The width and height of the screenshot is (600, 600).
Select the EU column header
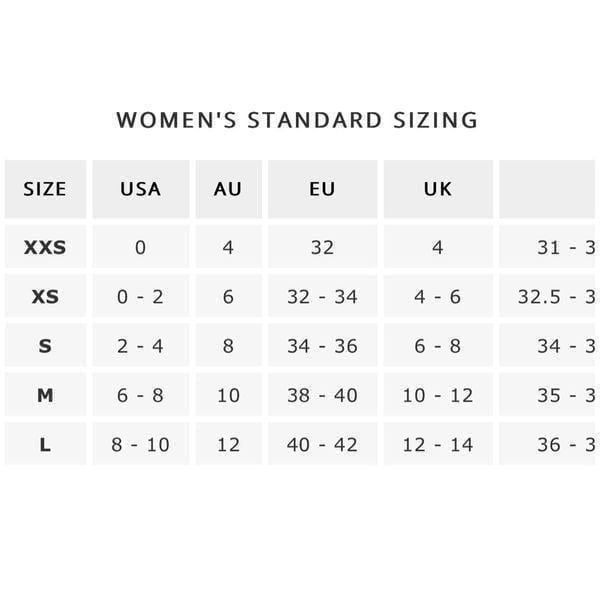[x=323, y=189]
